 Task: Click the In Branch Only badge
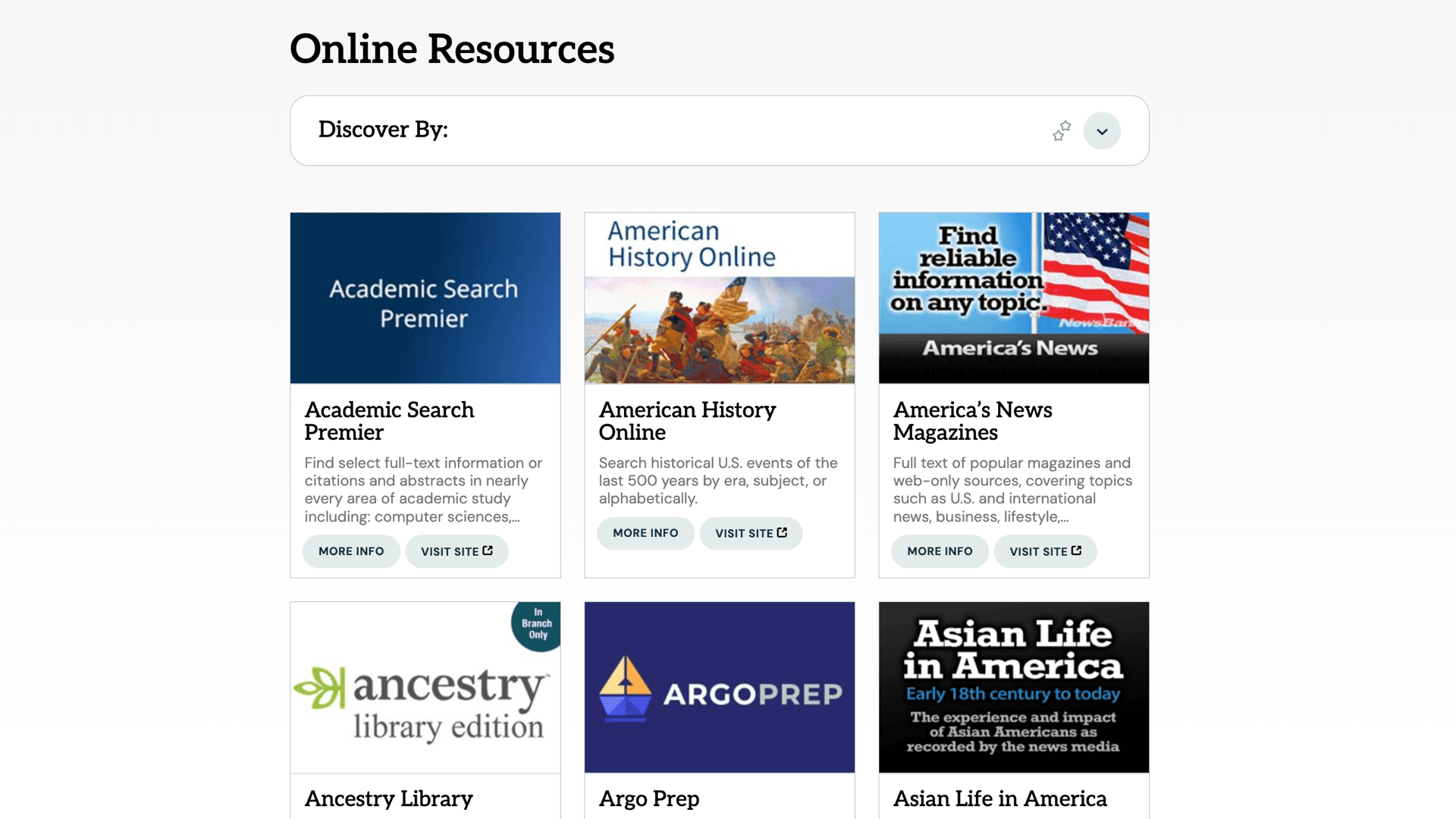(x=538, y=624)
